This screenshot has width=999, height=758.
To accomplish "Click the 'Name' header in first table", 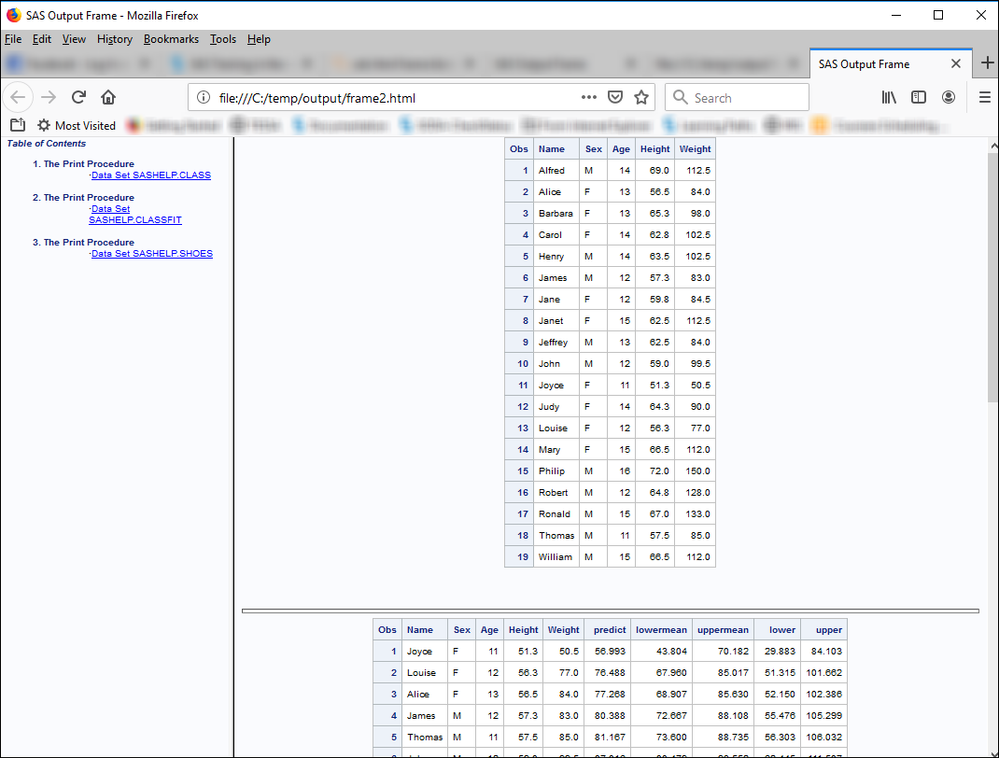I will (556, 148).
